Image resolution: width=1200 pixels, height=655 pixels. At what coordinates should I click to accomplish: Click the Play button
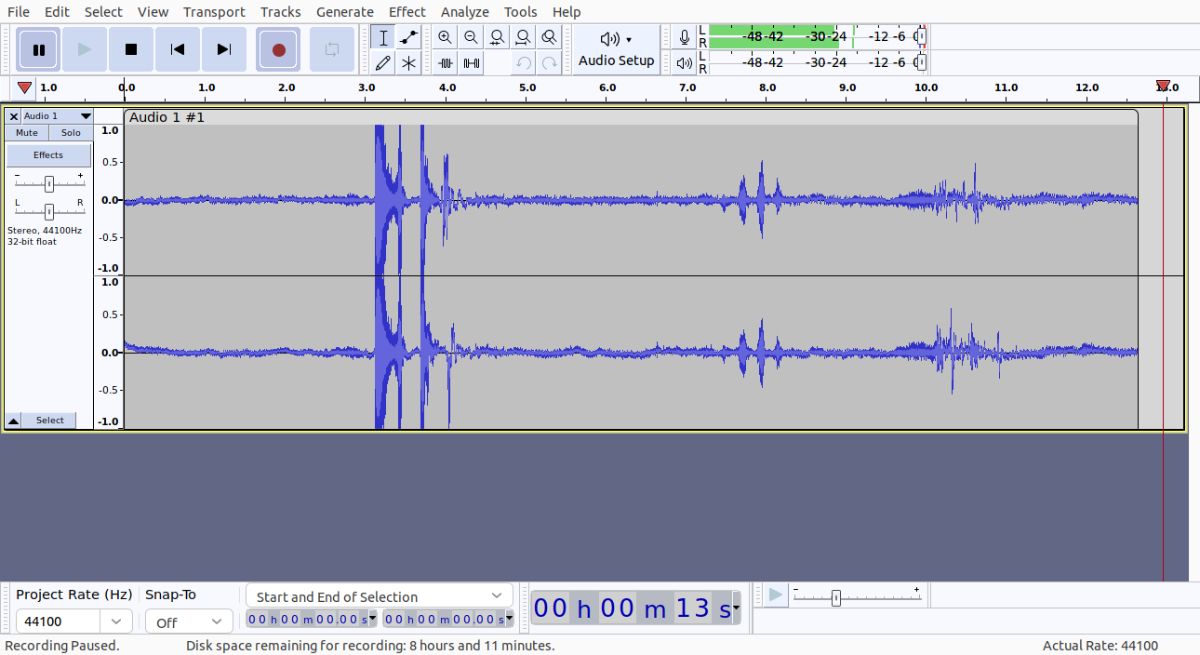pyautogui.click(x=84, y=49)
